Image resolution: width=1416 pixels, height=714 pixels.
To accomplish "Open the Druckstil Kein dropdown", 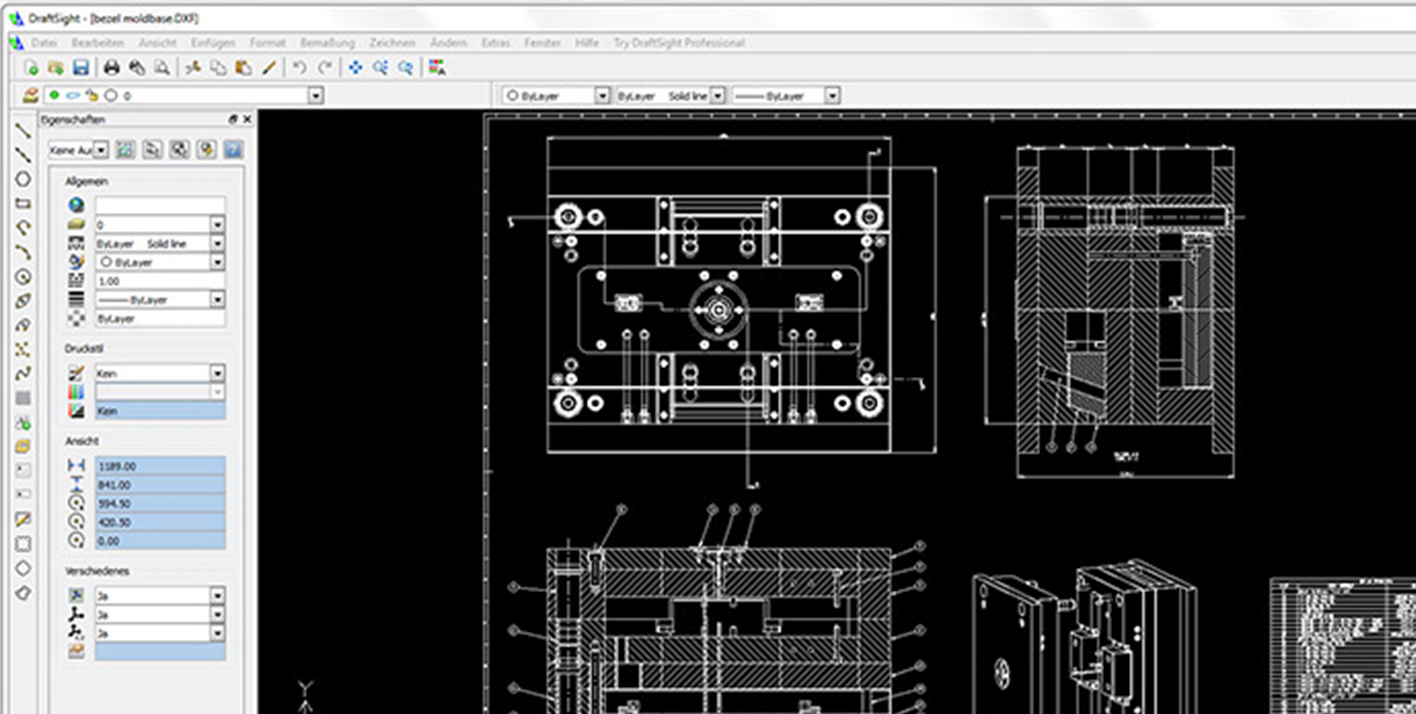I will 218,373.
